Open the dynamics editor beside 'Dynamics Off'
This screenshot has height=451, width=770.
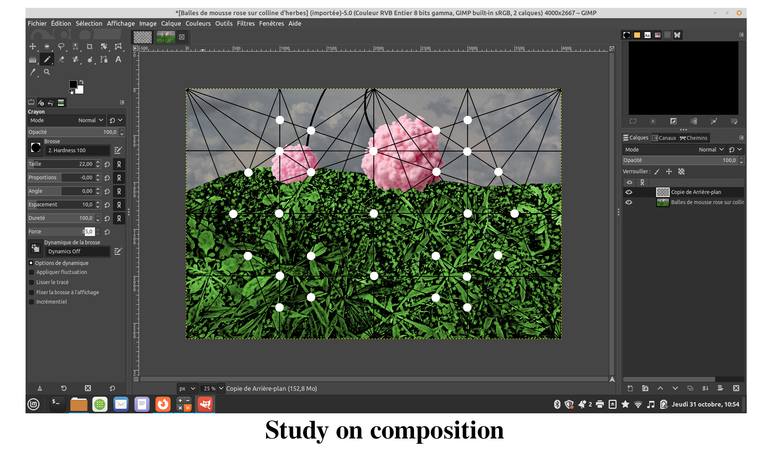pyautogui.click(x=118, y=251)
